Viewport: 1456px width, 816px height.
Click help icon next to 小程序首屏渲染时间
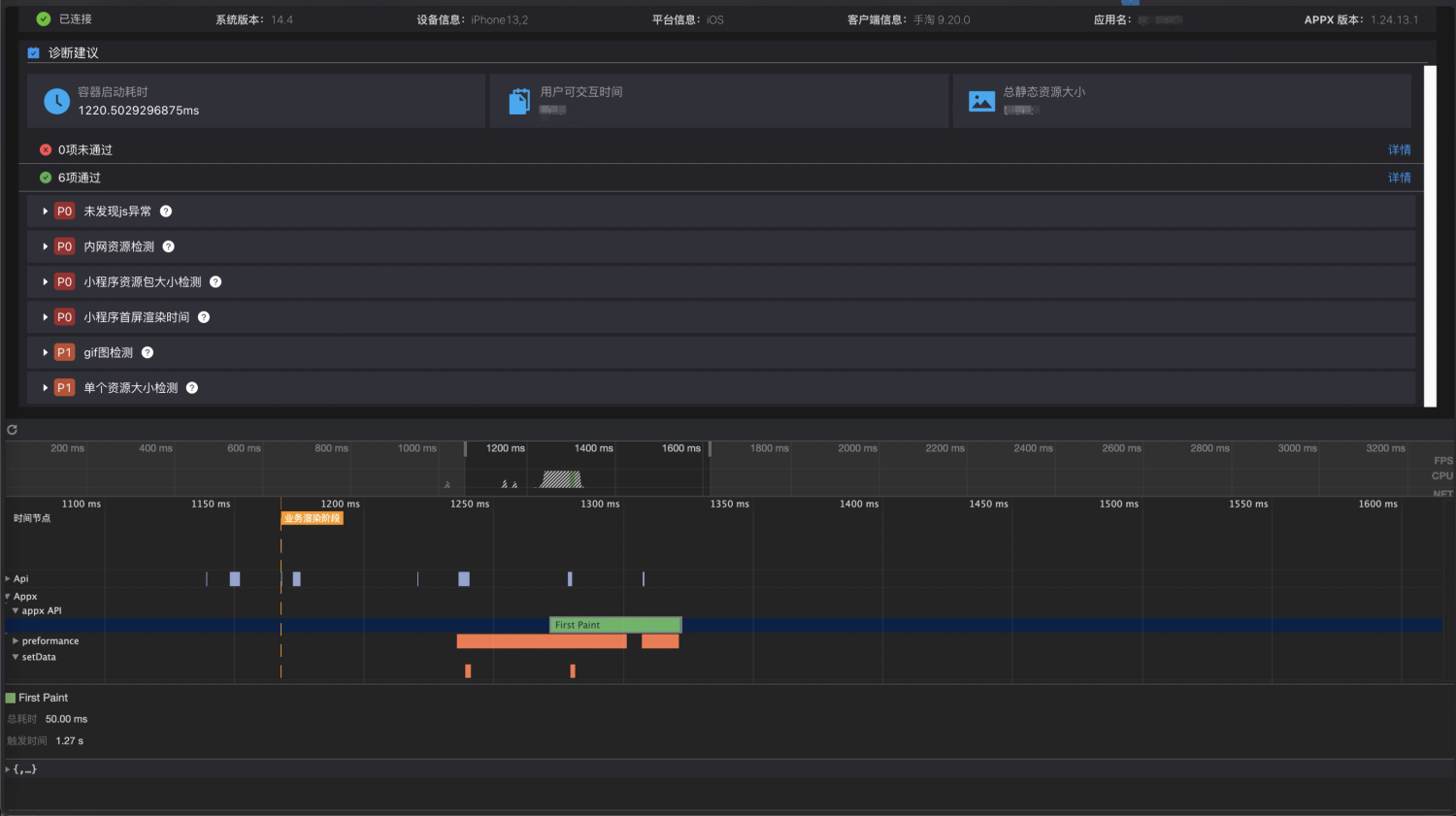pos(204,317)
